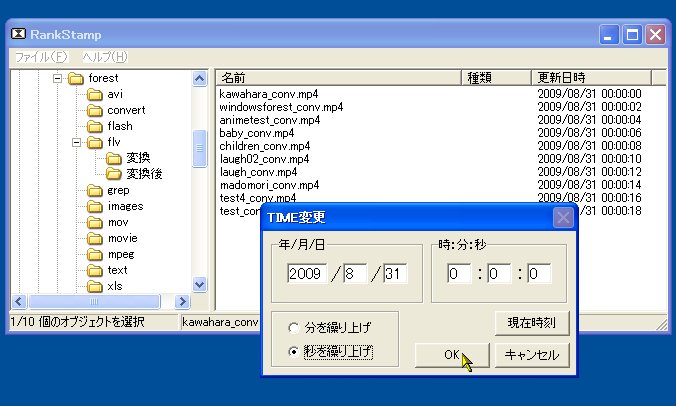This screenshot has height=406, width=676.
Task: Click tree vertical scrollbar thumb
Action: [199, 148]
